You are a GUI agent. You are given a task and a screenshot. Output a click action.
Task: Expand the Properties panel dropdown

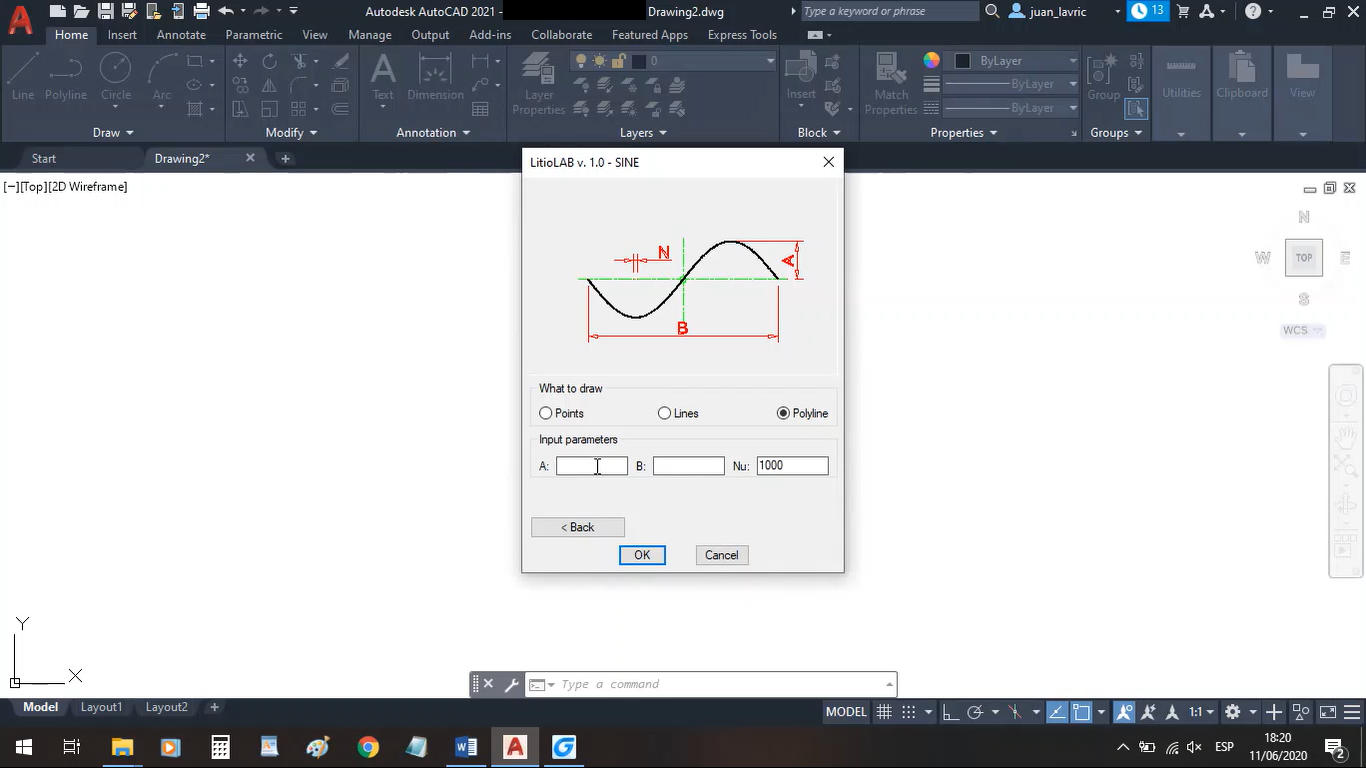click(964, 132)
